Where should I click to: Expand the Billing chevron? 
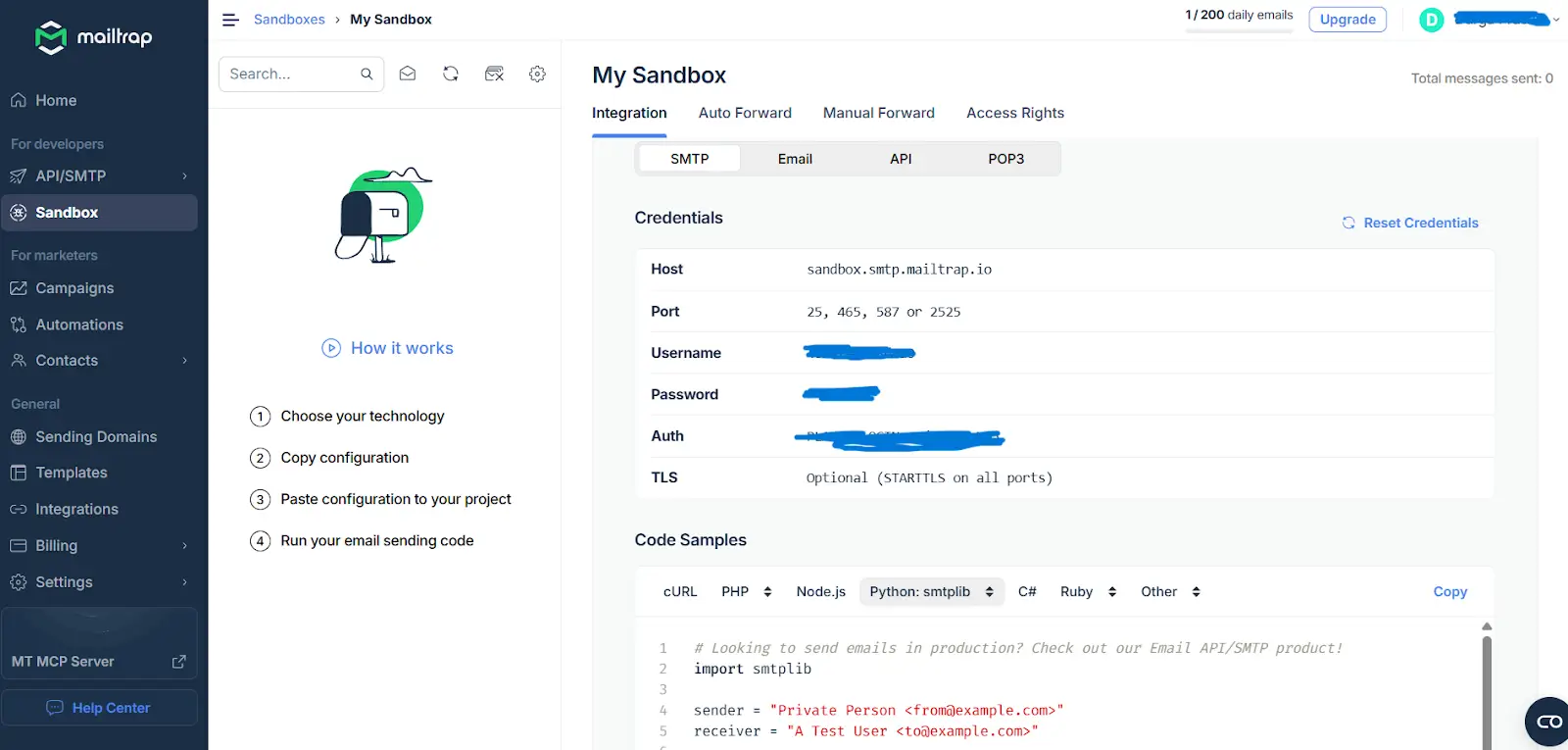click(x=184, y=546)
